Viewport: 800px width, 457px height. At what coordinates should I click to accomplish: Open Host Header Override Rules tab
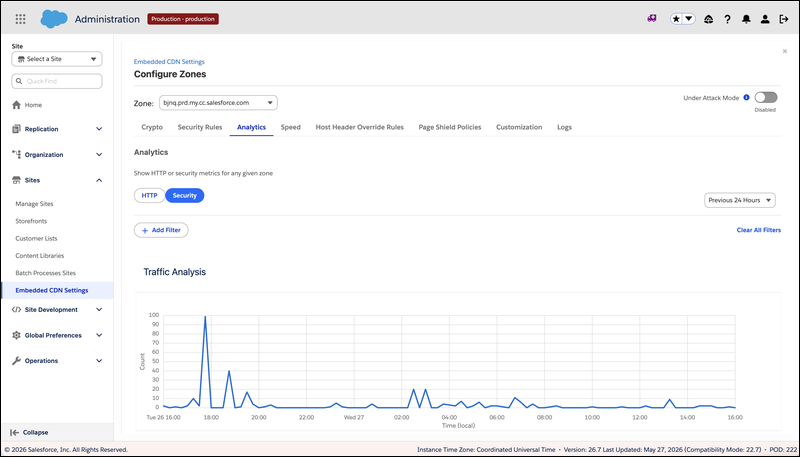[x=360, y=127]
